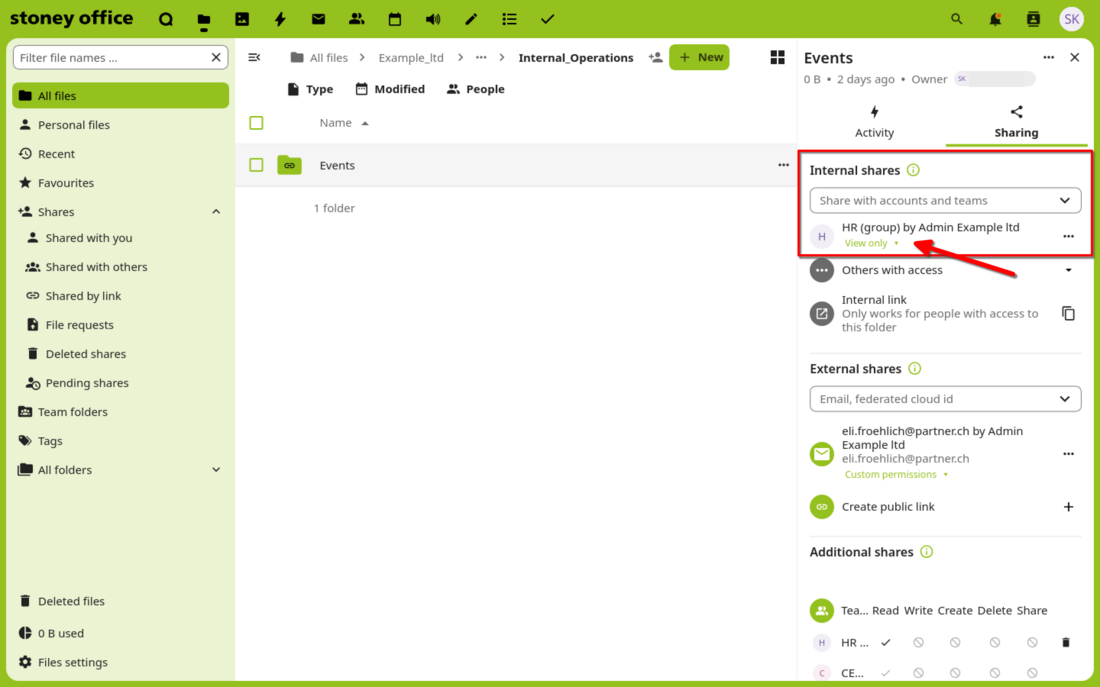Collapse the Shares section in sidebar
This screenshot has height=687, width=1100.
tap(216, 212)
